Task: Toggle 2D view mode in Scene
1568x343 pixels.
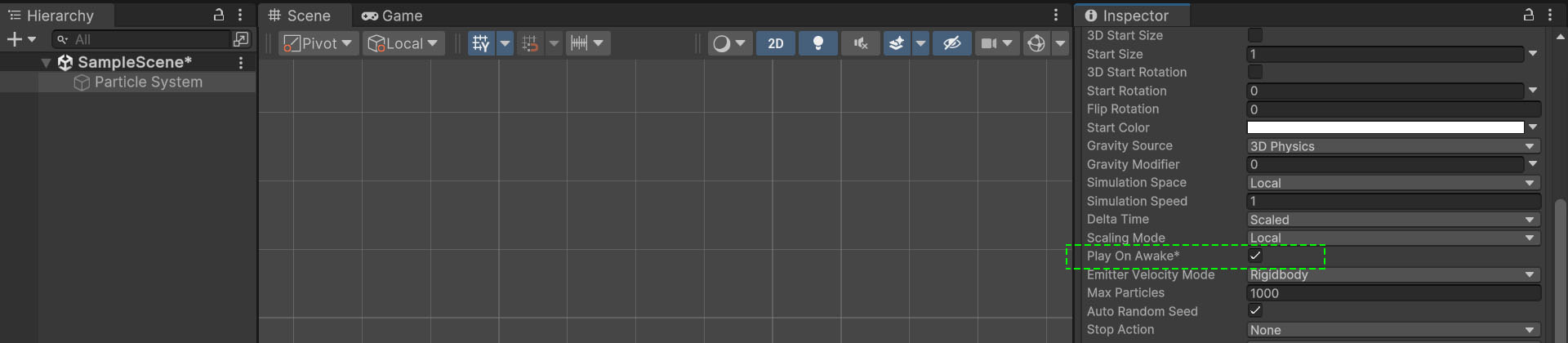Action: 776,43
